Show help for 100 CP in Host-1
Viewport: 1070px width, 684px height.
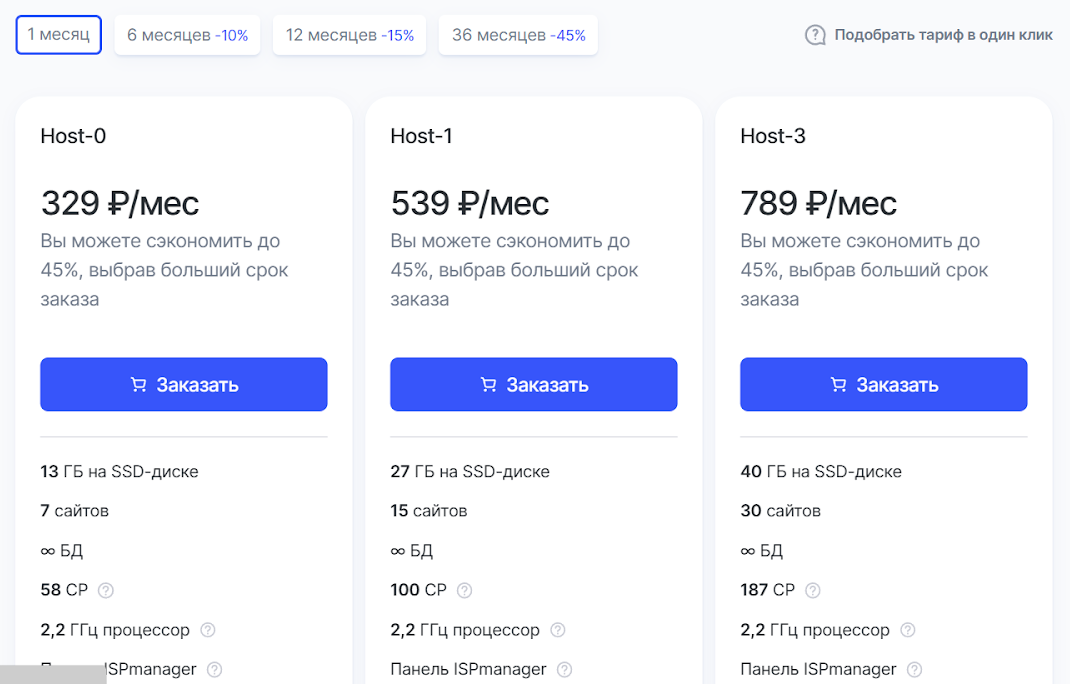point(465,590)
